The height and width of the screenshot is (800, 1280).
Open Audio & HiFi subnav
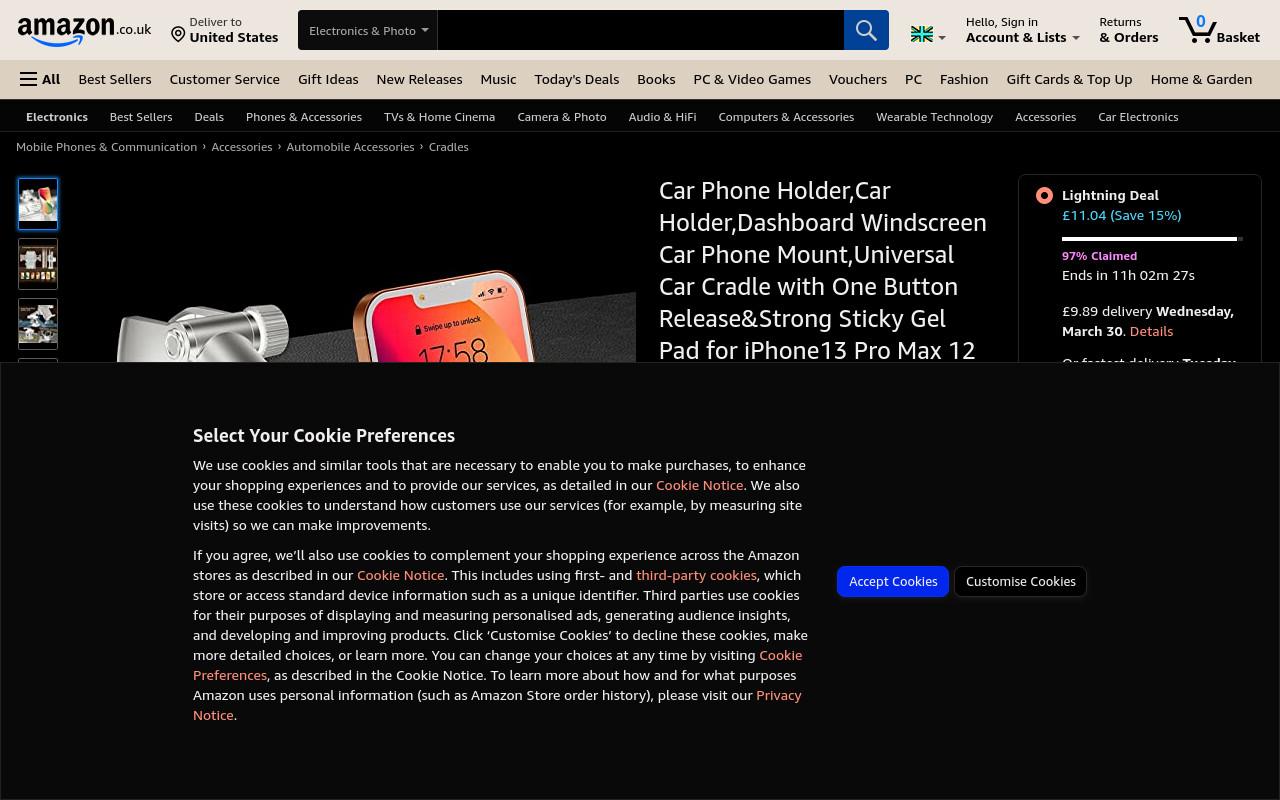(x=662, y=117)
